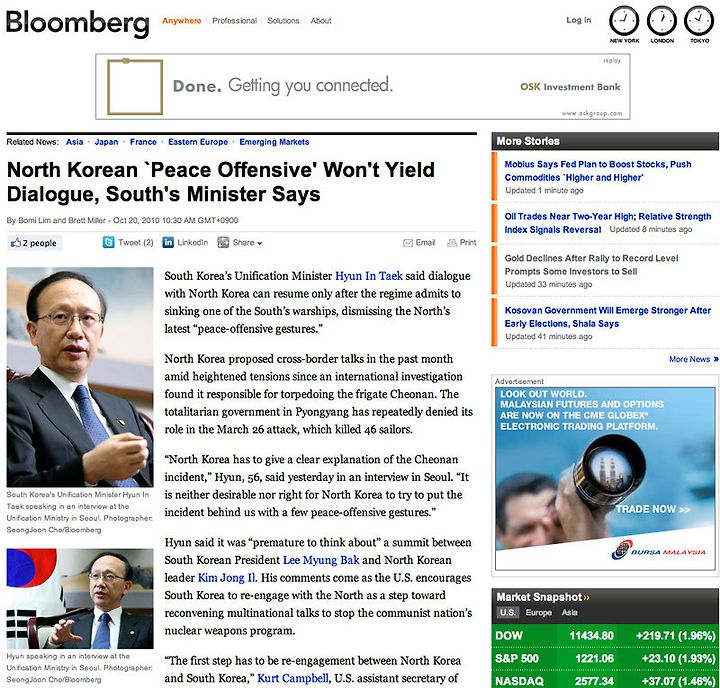Click Trade Now in Bursa Malaysia ad
The height and width of the screenshot is (688, 720).
[x=652, y=509]
